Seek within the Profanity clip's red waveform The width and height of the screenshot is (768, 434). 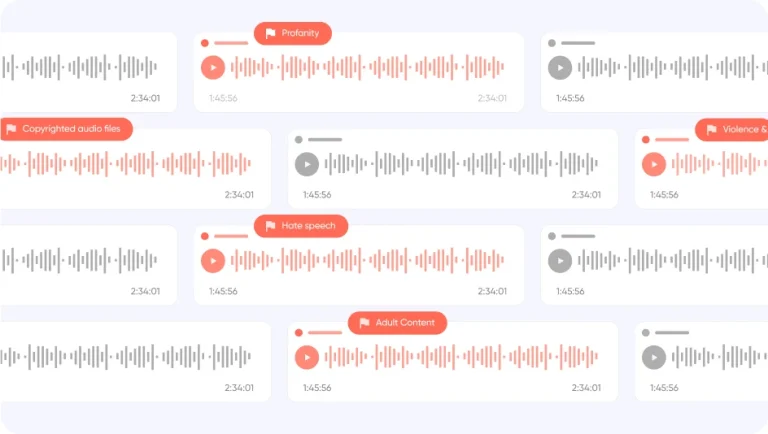(367, 68)
